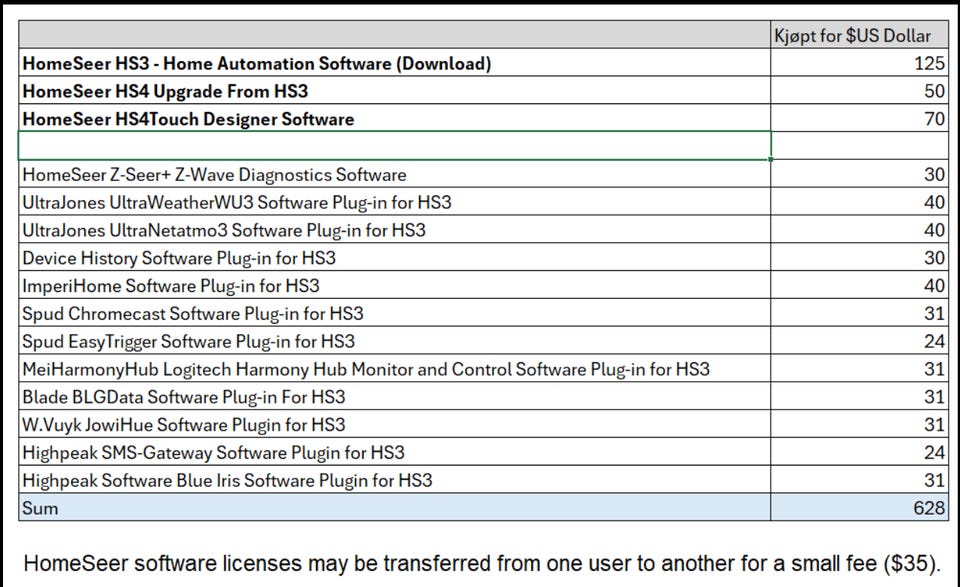
Task: Select the 'Kjøpt for $US Dollar' header cell
Action: tap(859, 35)
